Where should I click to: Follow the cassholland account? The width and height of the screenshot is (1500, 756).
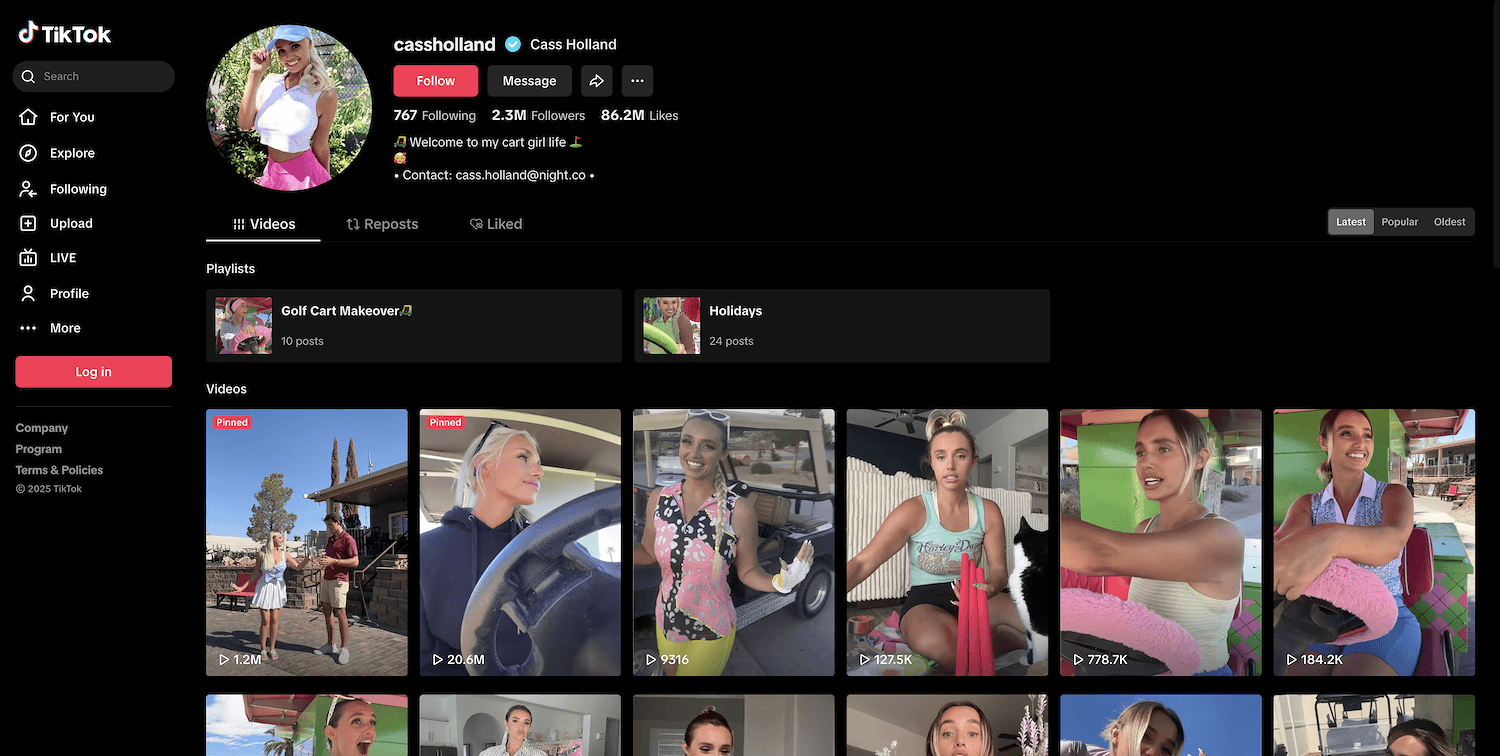pos(435,81)
